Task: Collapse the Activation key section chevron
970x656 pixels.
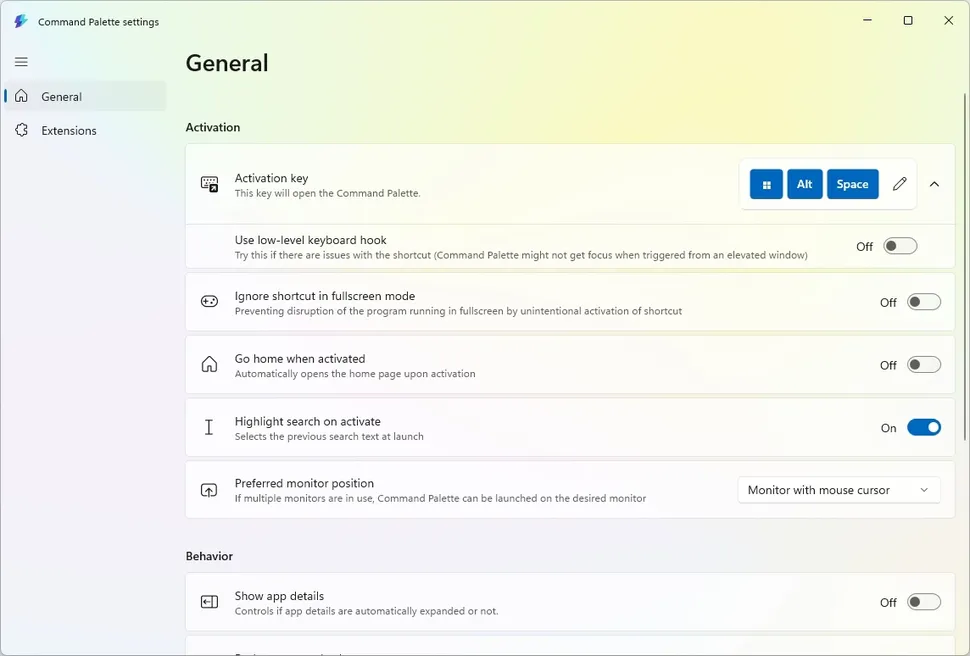Action: click(934, 184)
